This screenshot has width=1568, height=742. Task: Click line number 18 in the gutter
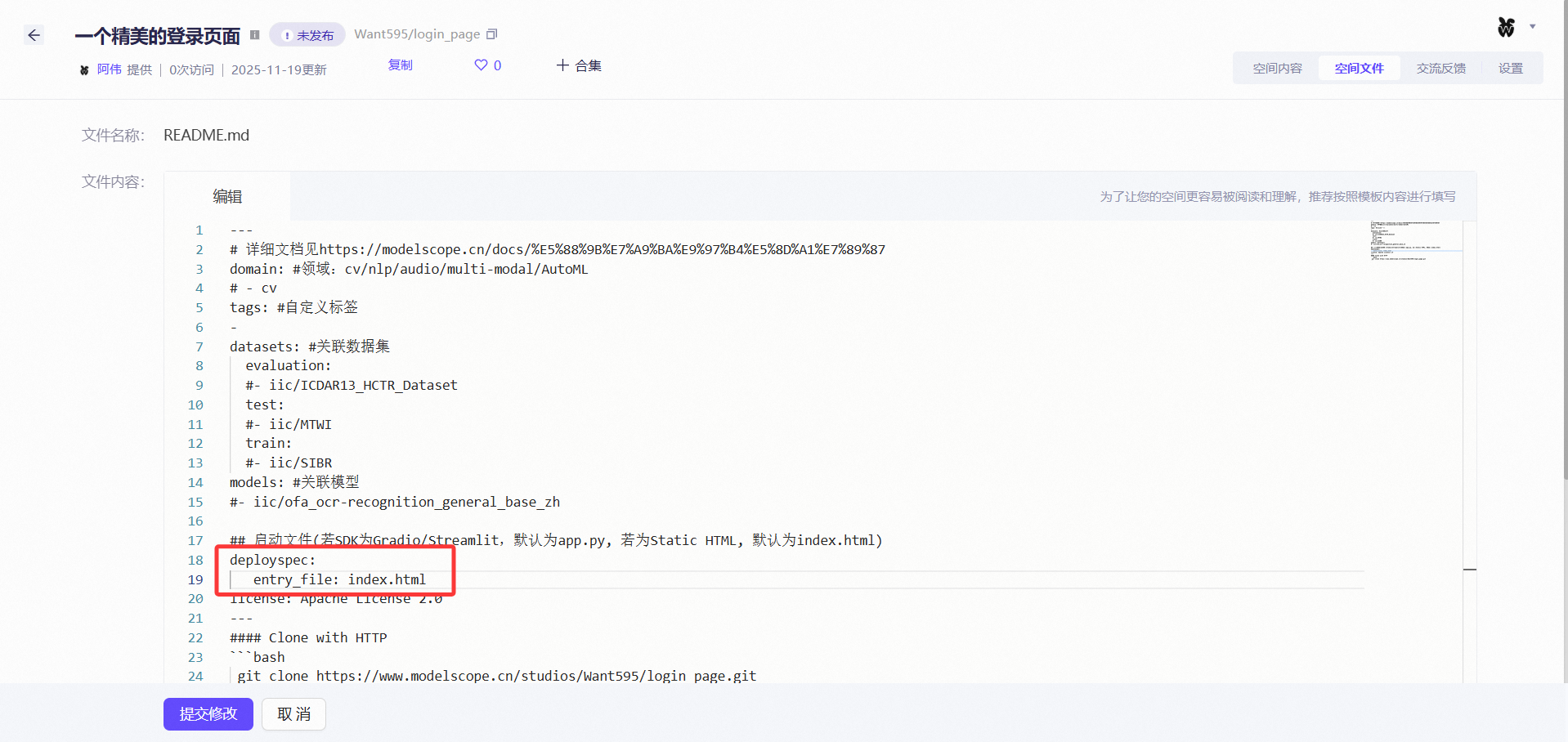[x=195, y=560]
